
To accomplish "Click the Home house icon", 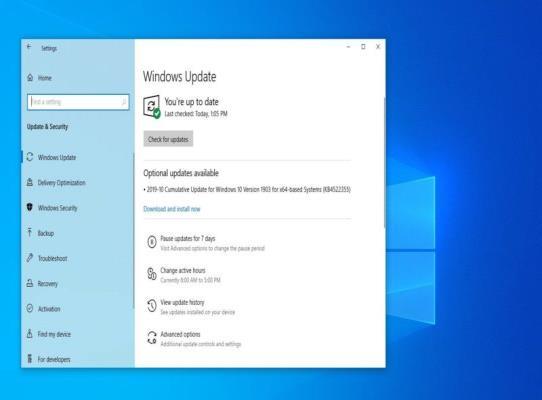I will (30, 77).
